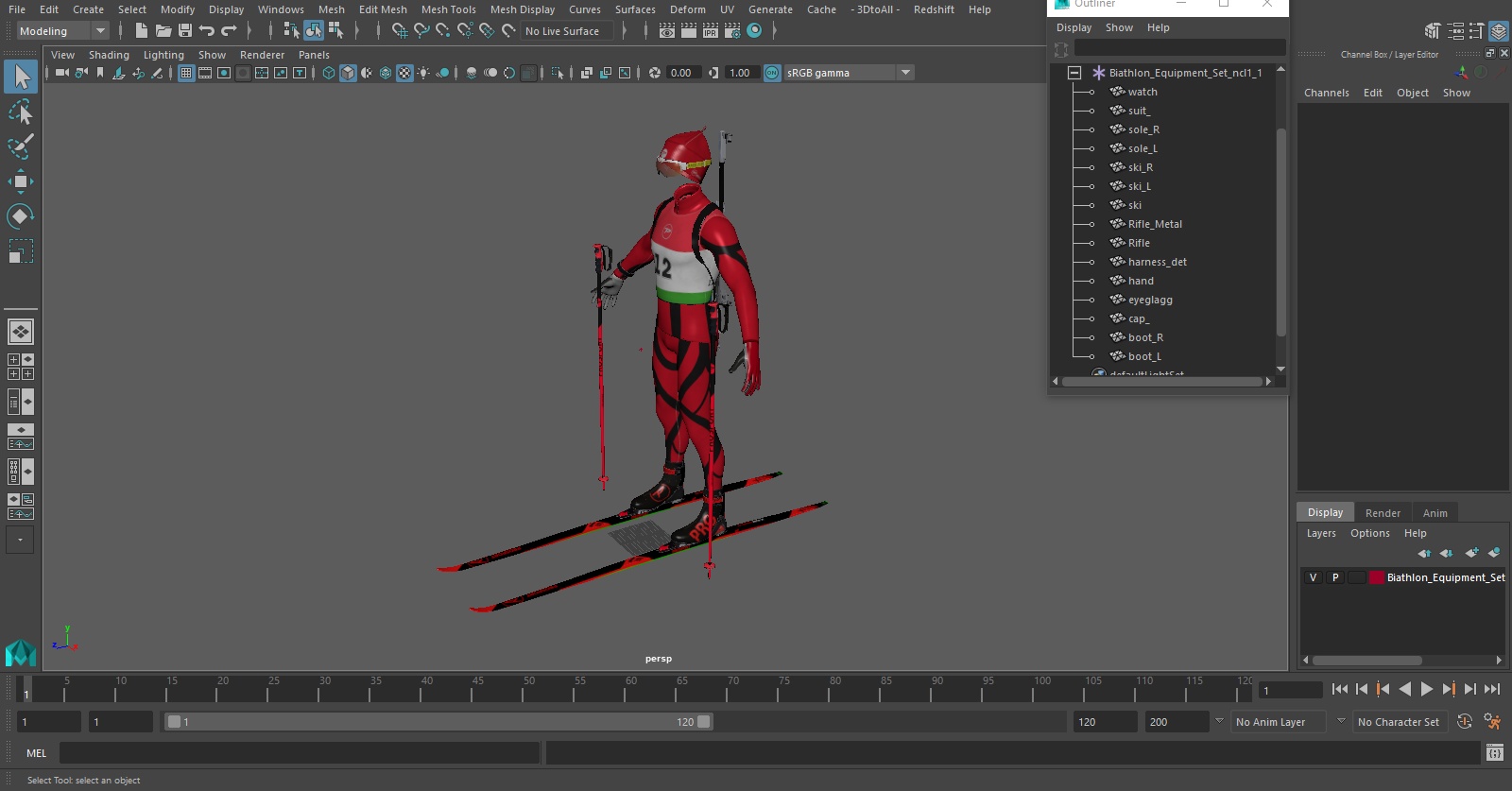The image size is (1512, 791).
Task: Switch to the Render layer tab
Action: point(1383,513)
